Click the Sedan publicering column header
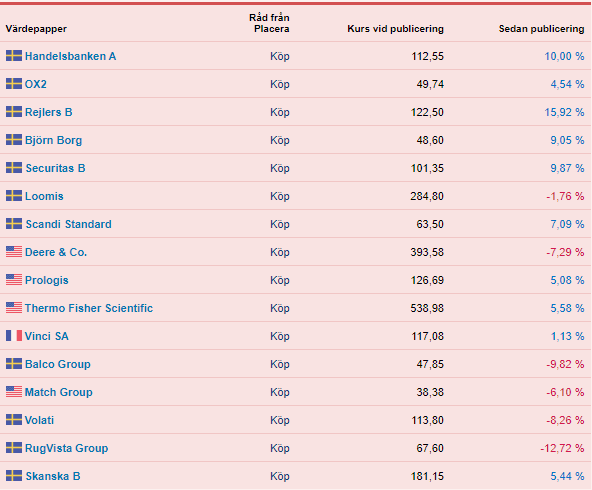 [541, 29]
